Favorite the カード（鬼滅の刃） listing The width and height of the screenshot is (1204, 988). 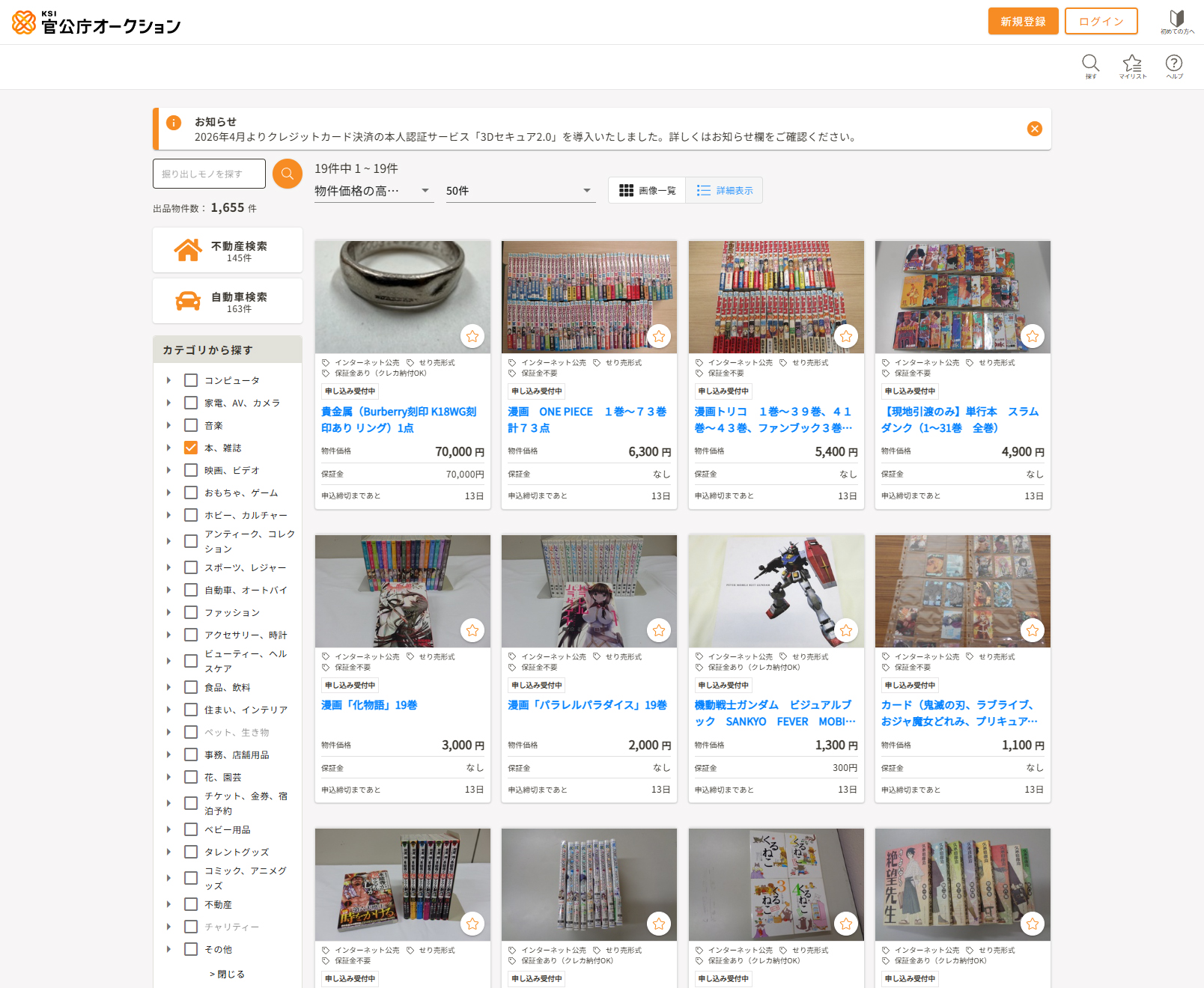click(1033, 630)
